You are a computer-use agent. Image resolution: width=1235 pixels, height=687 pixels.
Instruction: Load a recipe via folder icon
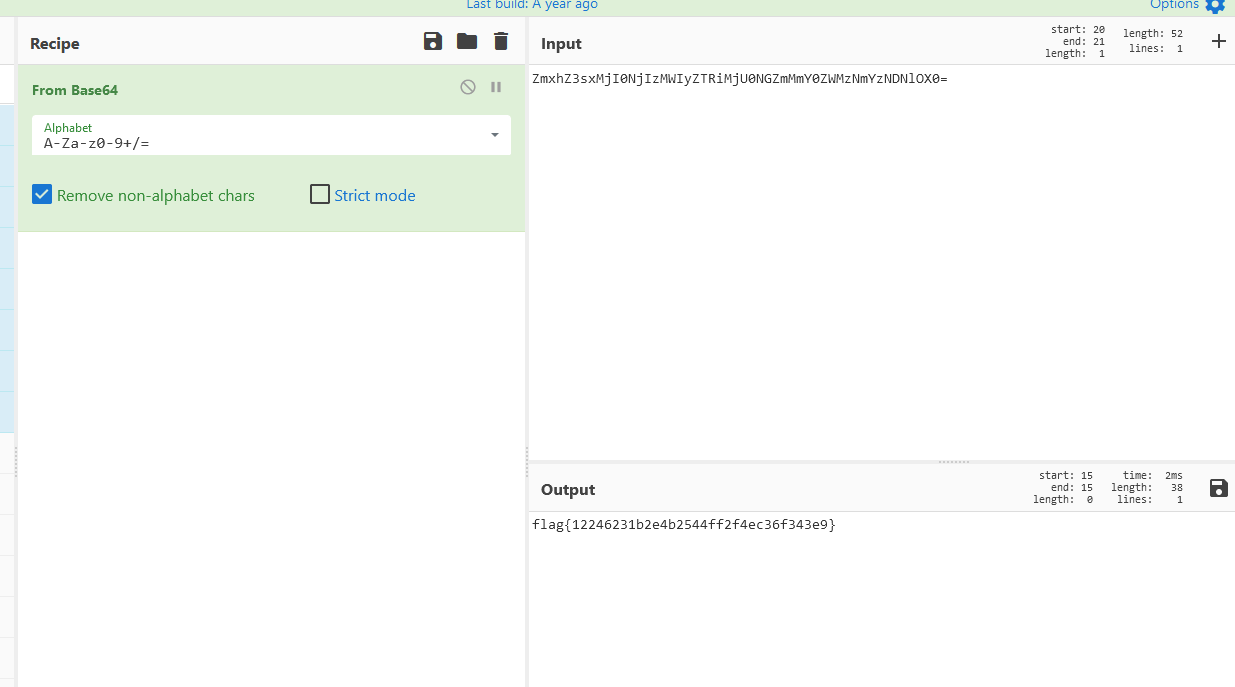(467, 41)
